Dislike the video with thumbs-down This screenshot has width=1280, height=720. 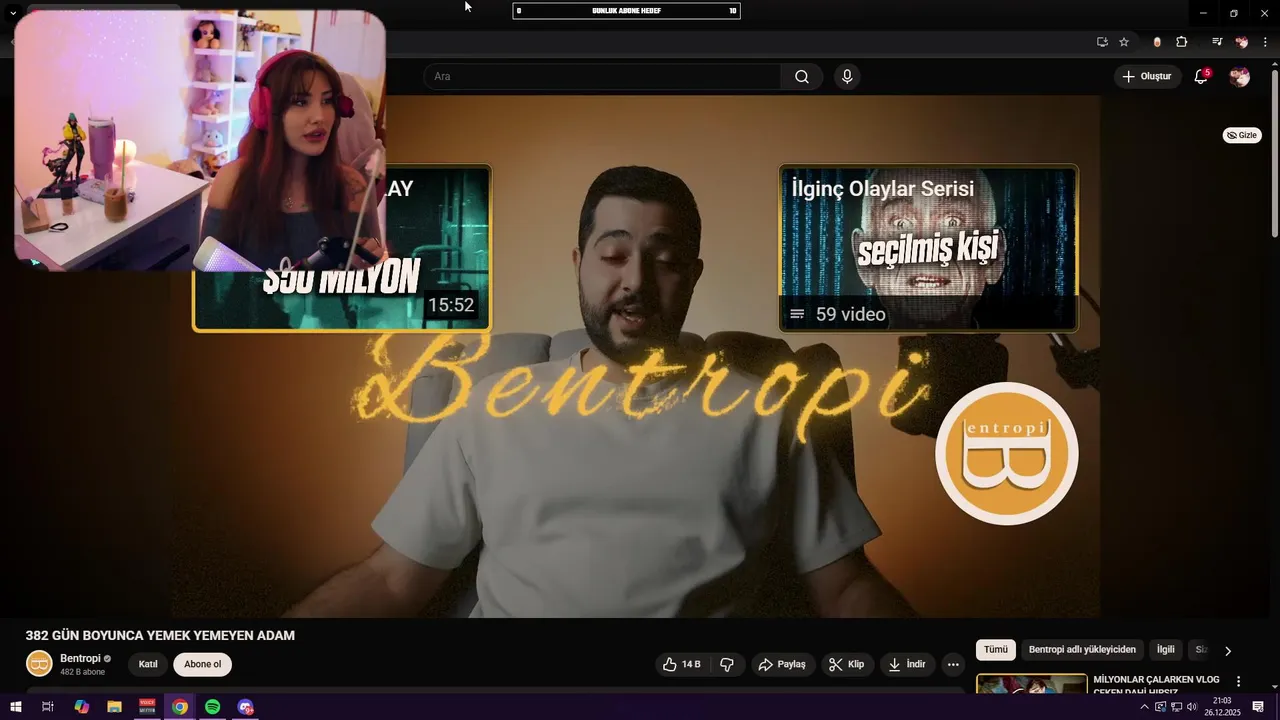[727, 665]
